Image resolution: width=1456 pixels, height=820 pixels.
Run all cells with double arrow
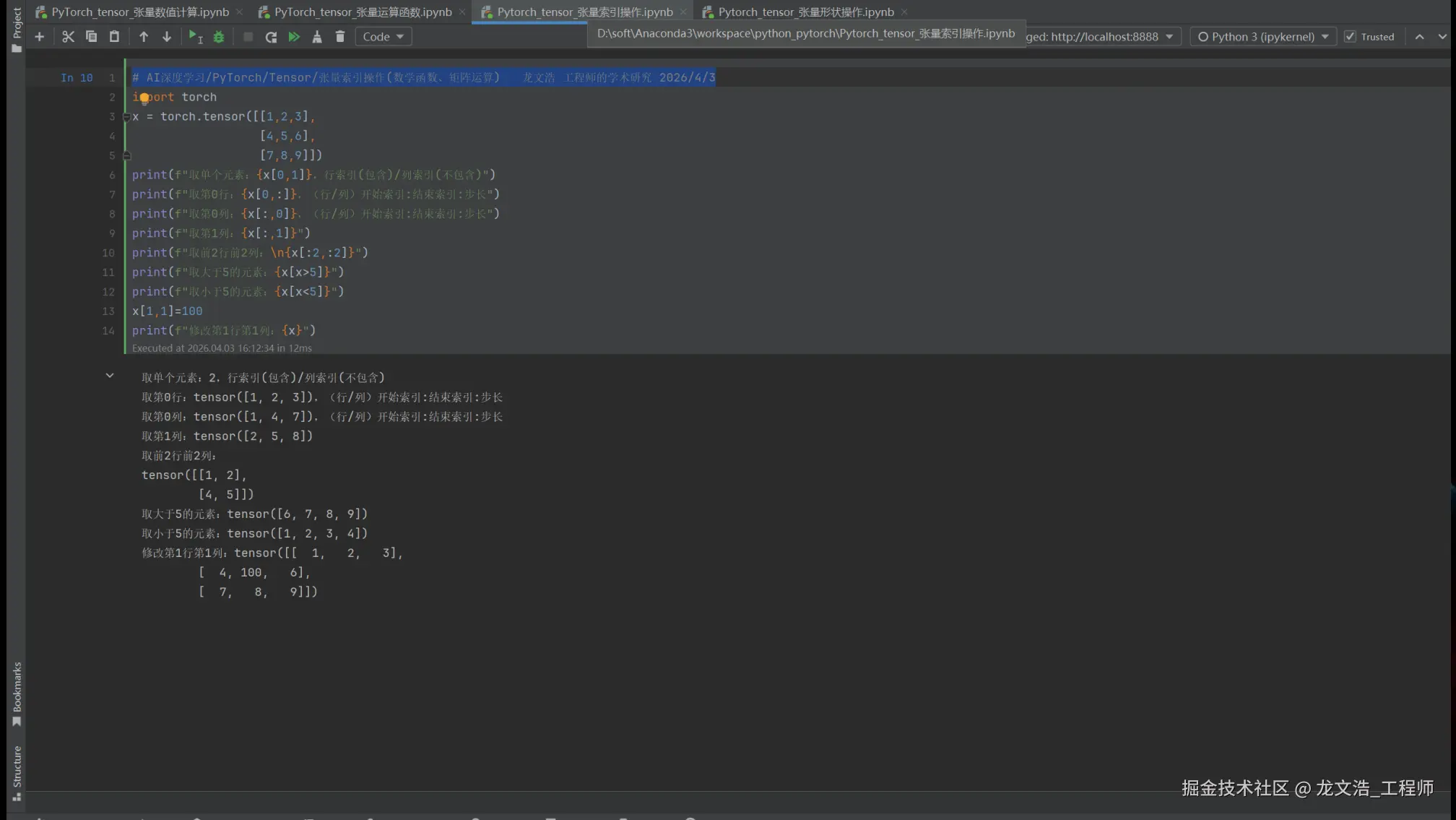pyautogui.click(x=294, y=37)
